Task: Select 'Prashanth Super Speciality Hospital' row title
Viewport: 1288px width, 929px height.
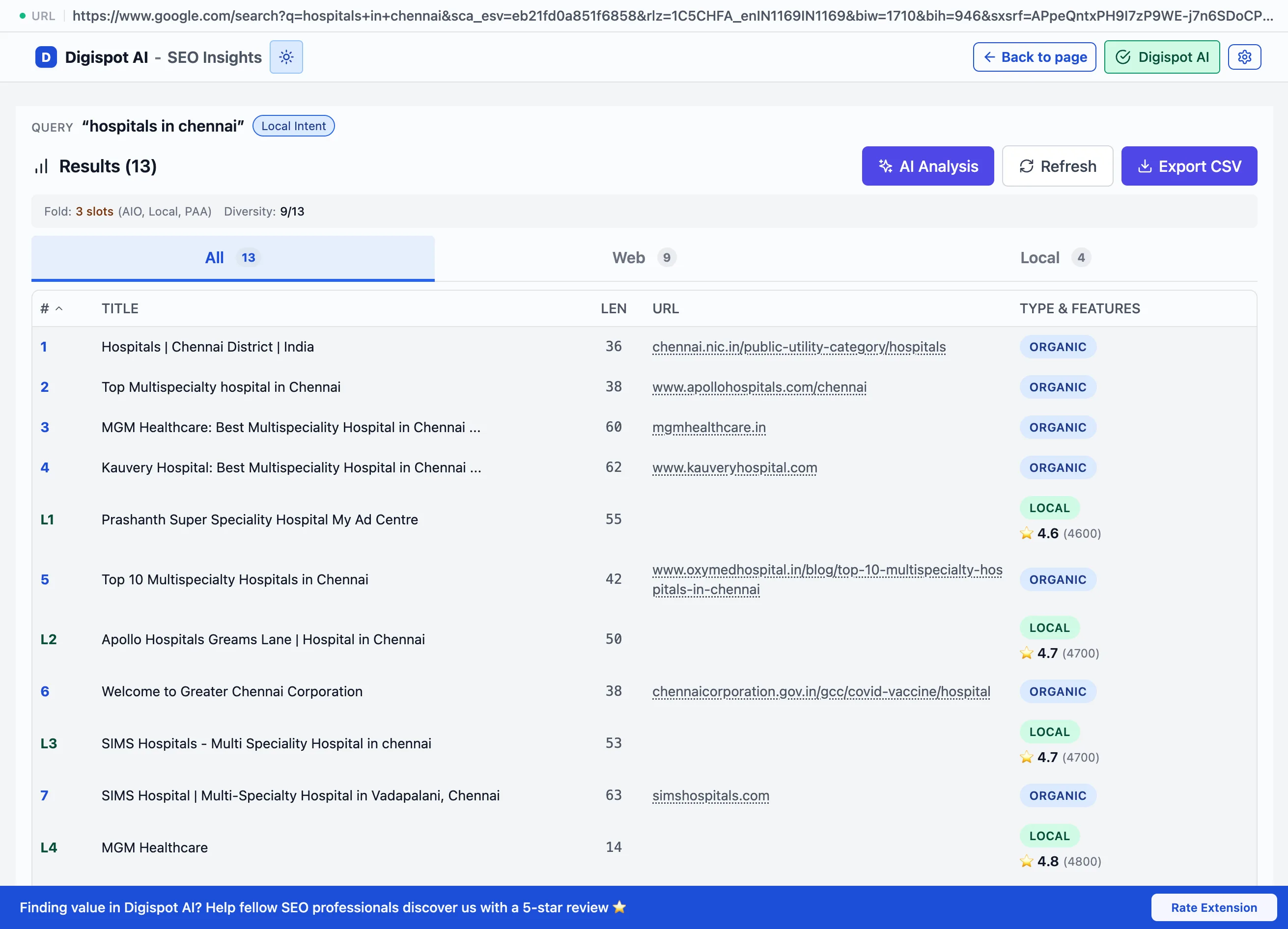Action: click(259, 519)
